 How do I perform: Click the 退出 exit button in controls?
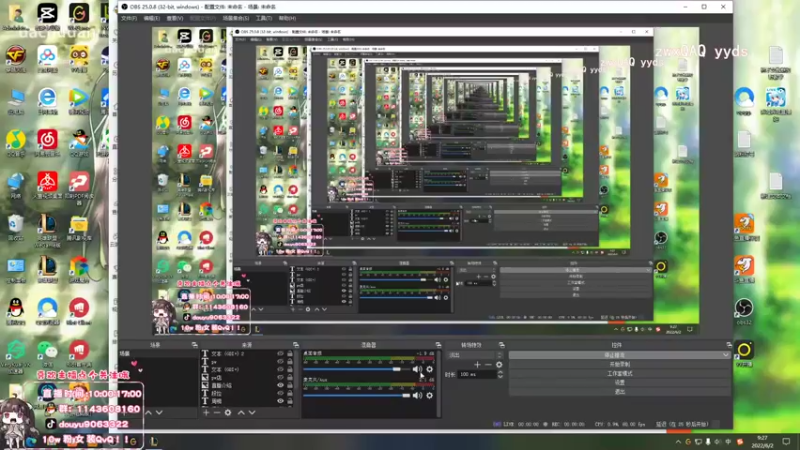coord(620,392)
